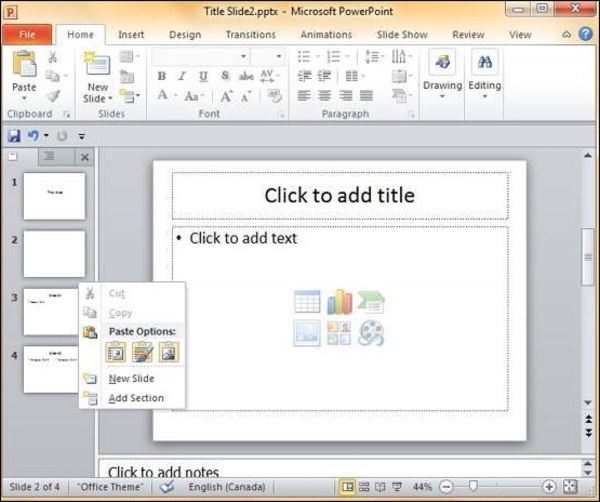Open the font name combo box
Image resolution: width=600 pixels, height=502 pixels.
click(x=198, y=56)
